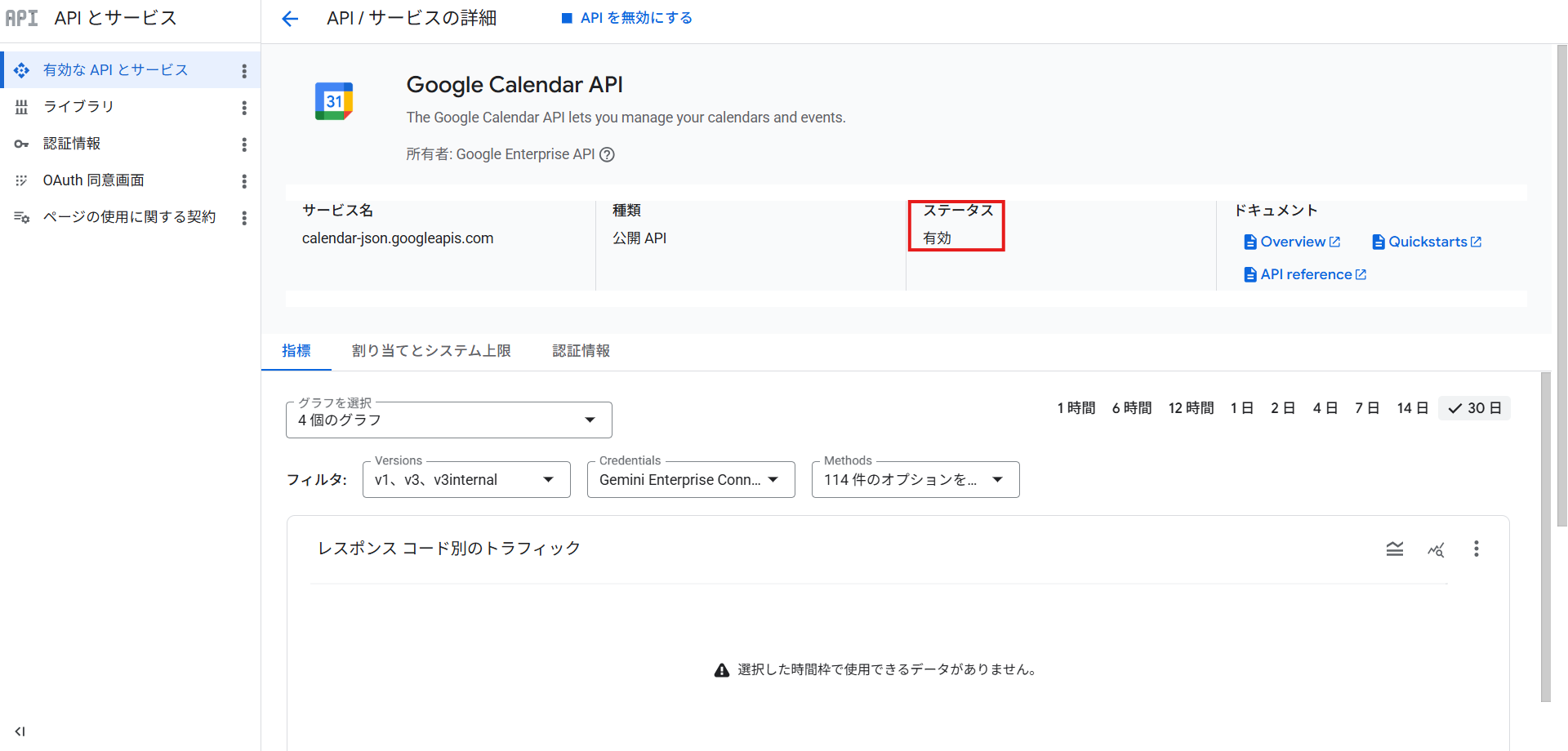Open the Quickstarts documentation link

[1428, 242]
